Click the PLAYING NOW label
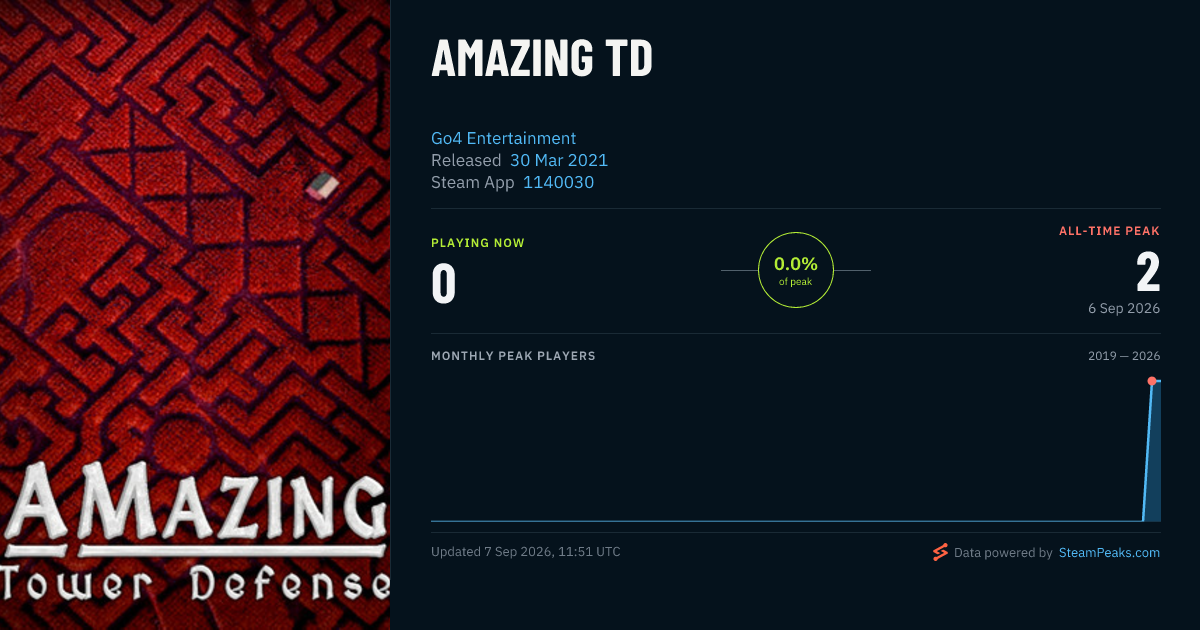 478,243
